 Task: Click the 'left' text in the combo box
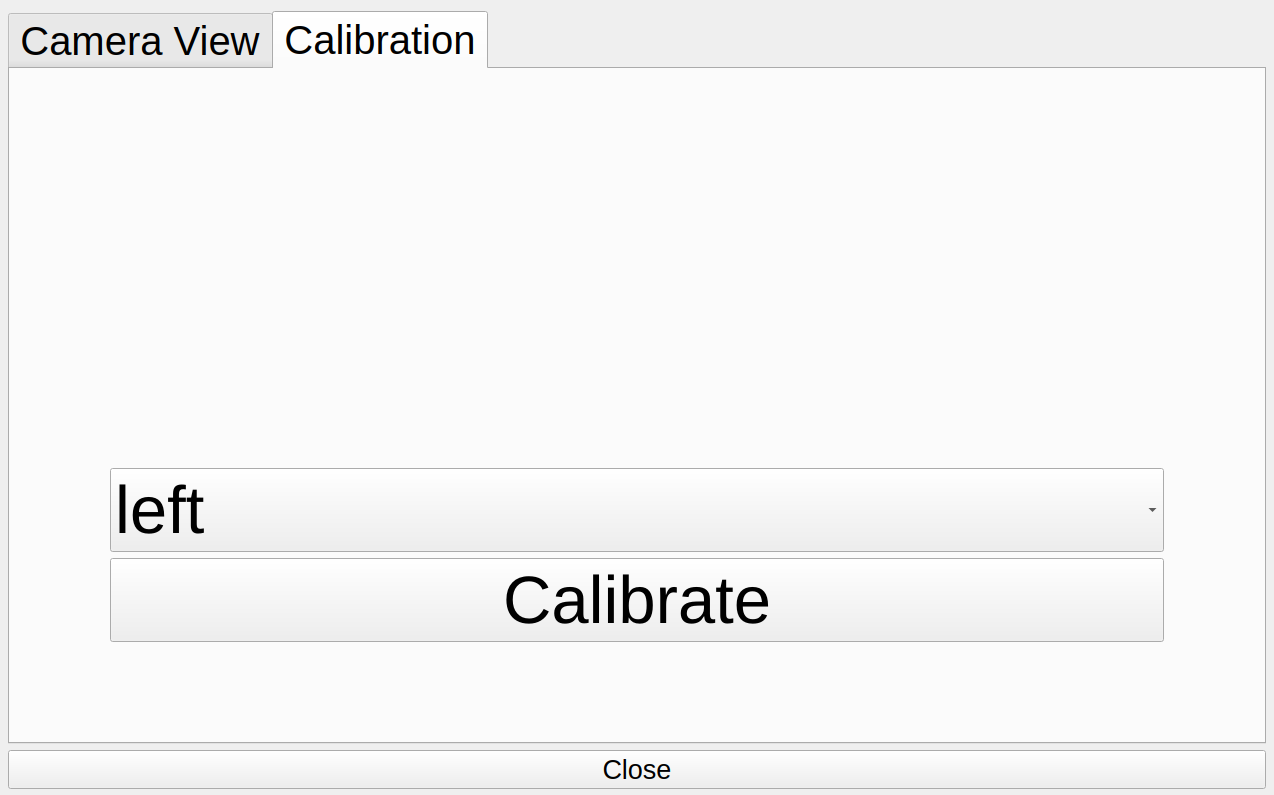click(x=160, y=509)
